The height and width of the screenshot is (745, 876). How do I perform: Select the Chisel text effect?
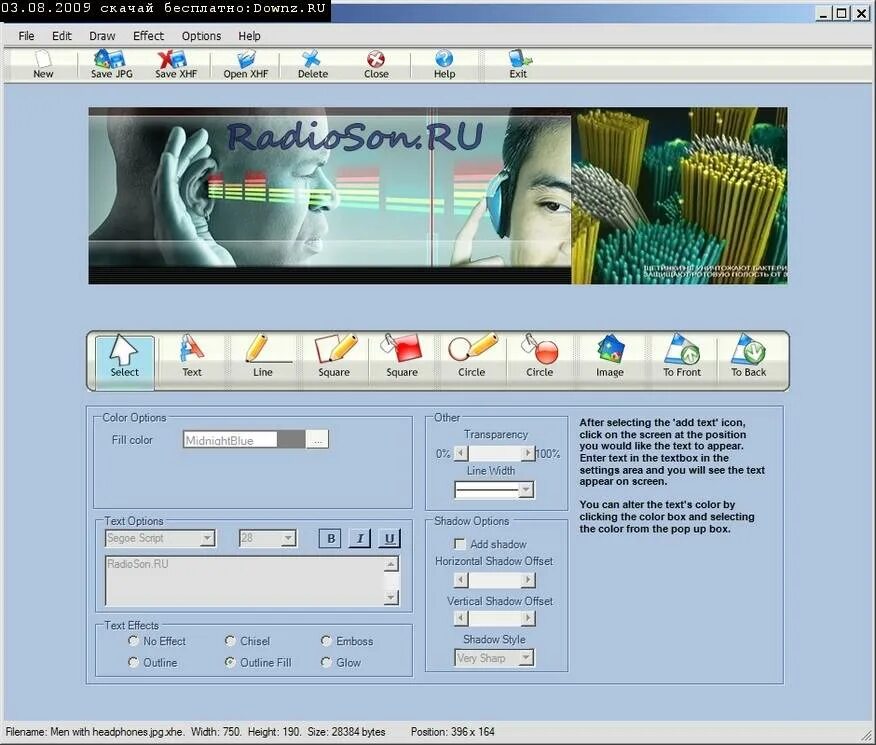[x=230, y=641]
